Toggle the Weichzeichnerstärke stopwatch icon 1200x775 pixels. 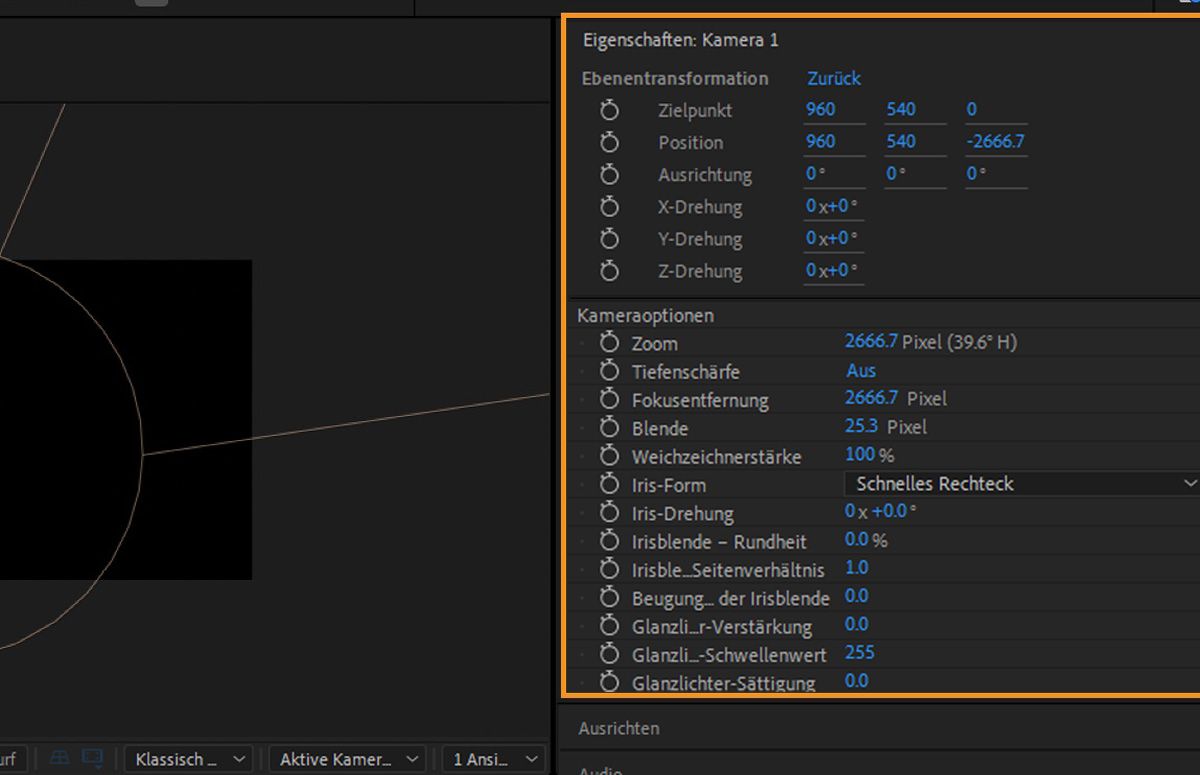[x=610, y=456]
